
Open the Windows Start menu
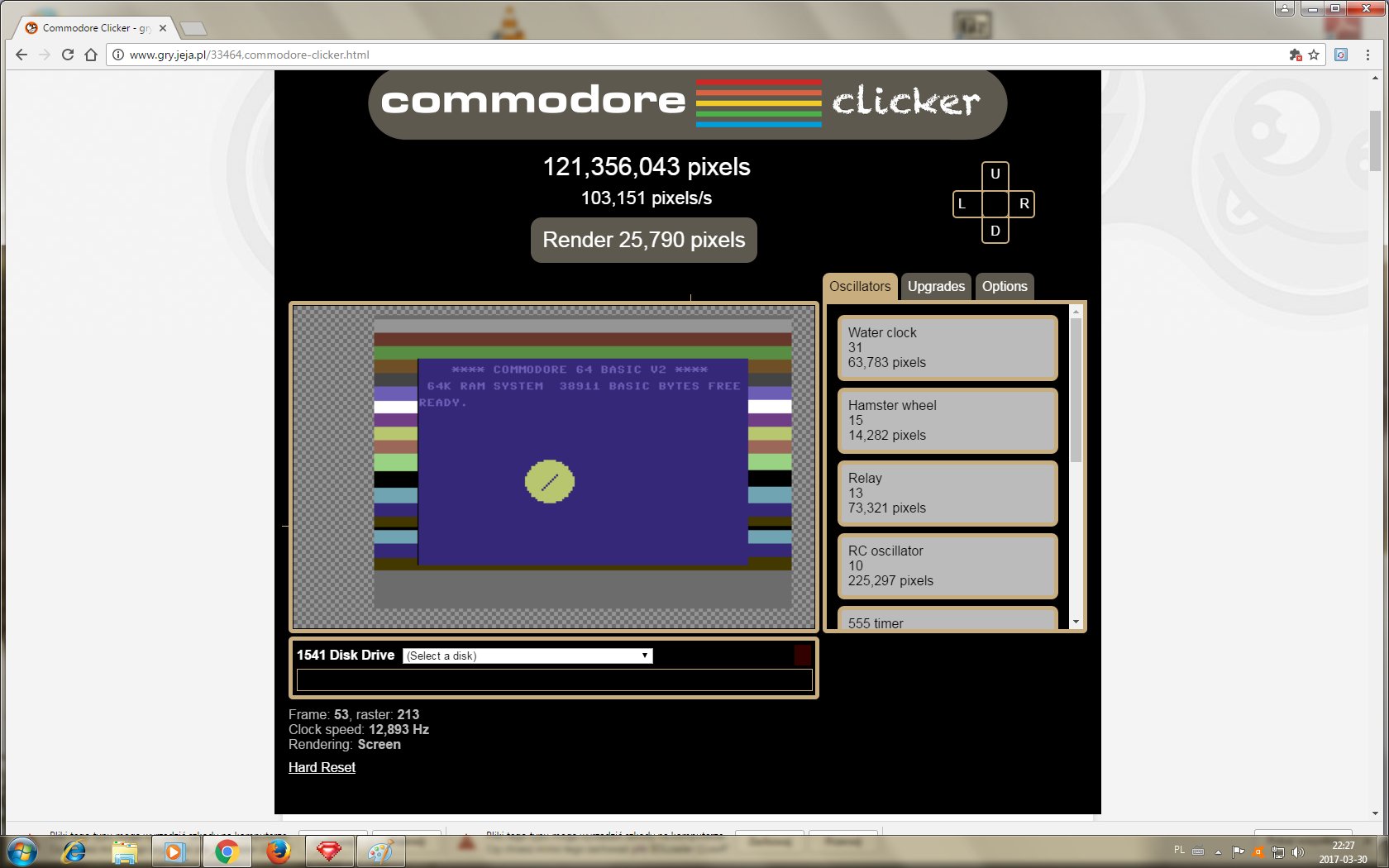click(22, 851)
